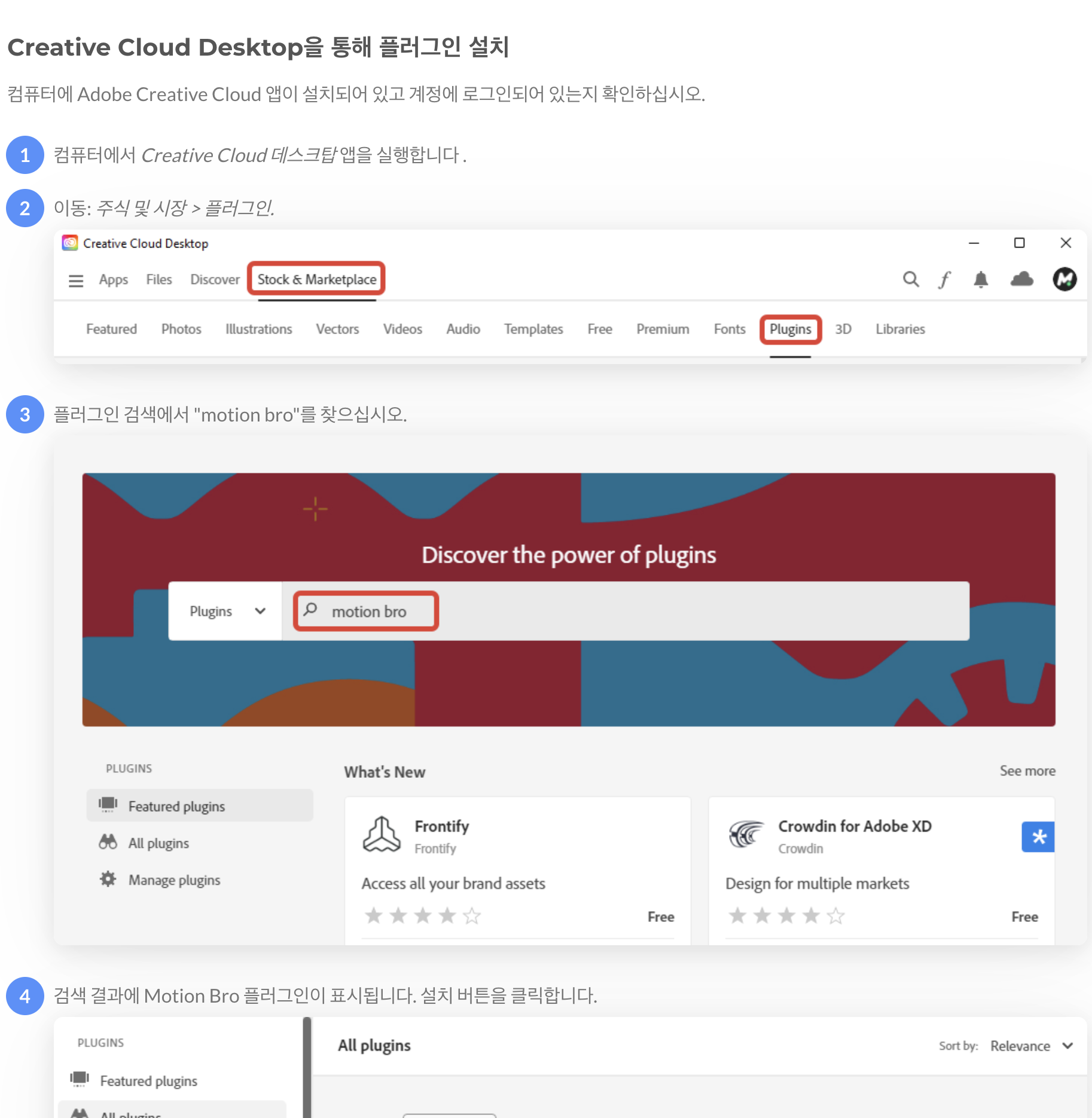Open the Templates category

coord(533,329)
